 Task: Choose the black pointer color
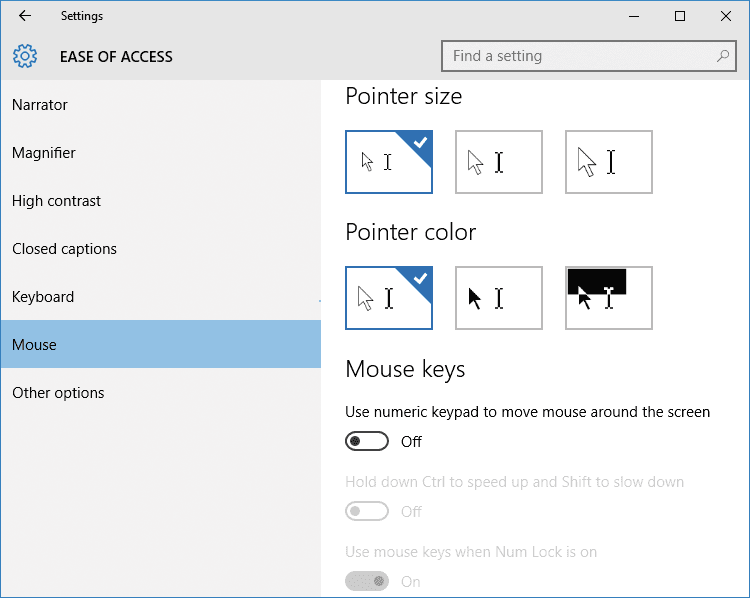[x=499, y=298]
